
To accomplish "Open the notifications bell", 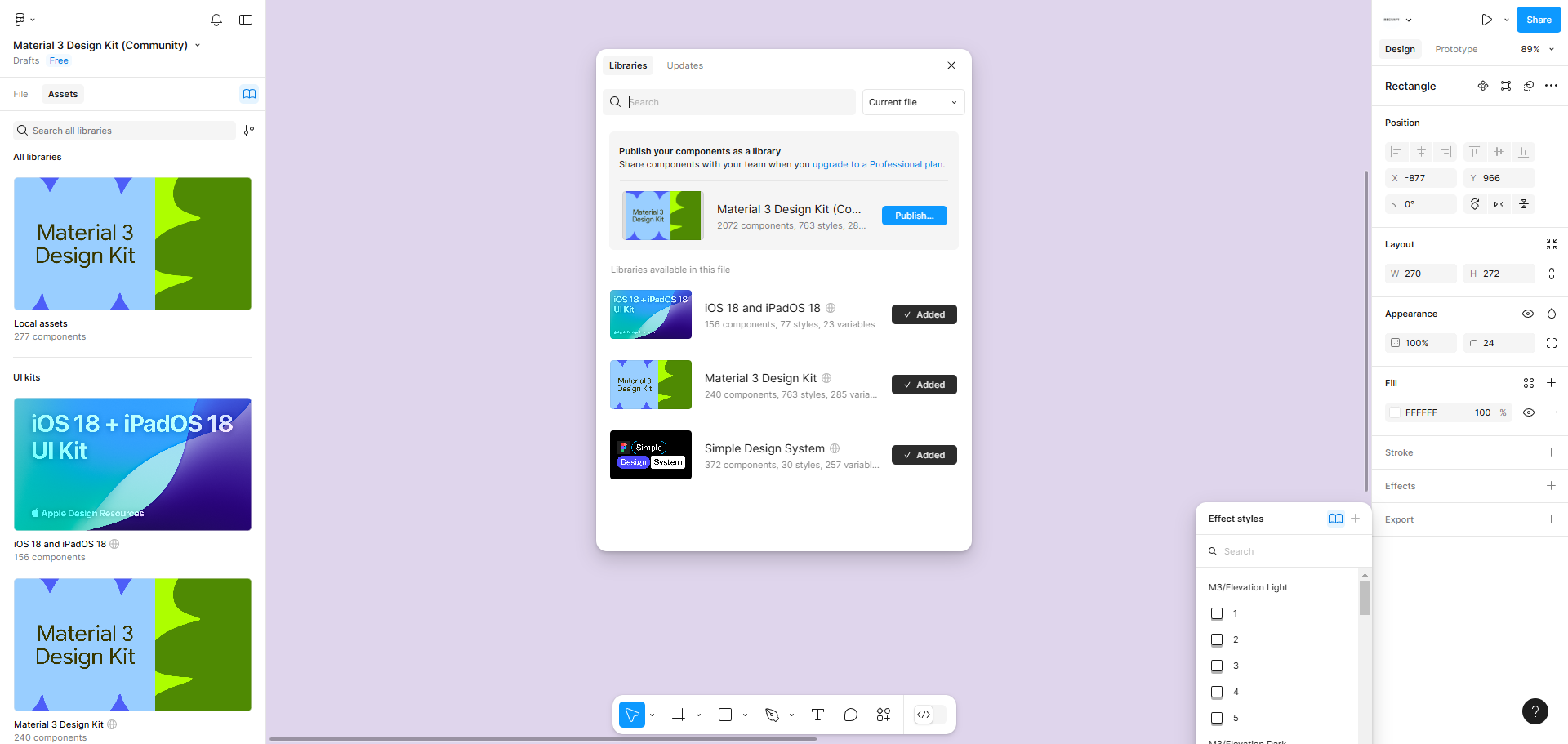I will [216, 20].
